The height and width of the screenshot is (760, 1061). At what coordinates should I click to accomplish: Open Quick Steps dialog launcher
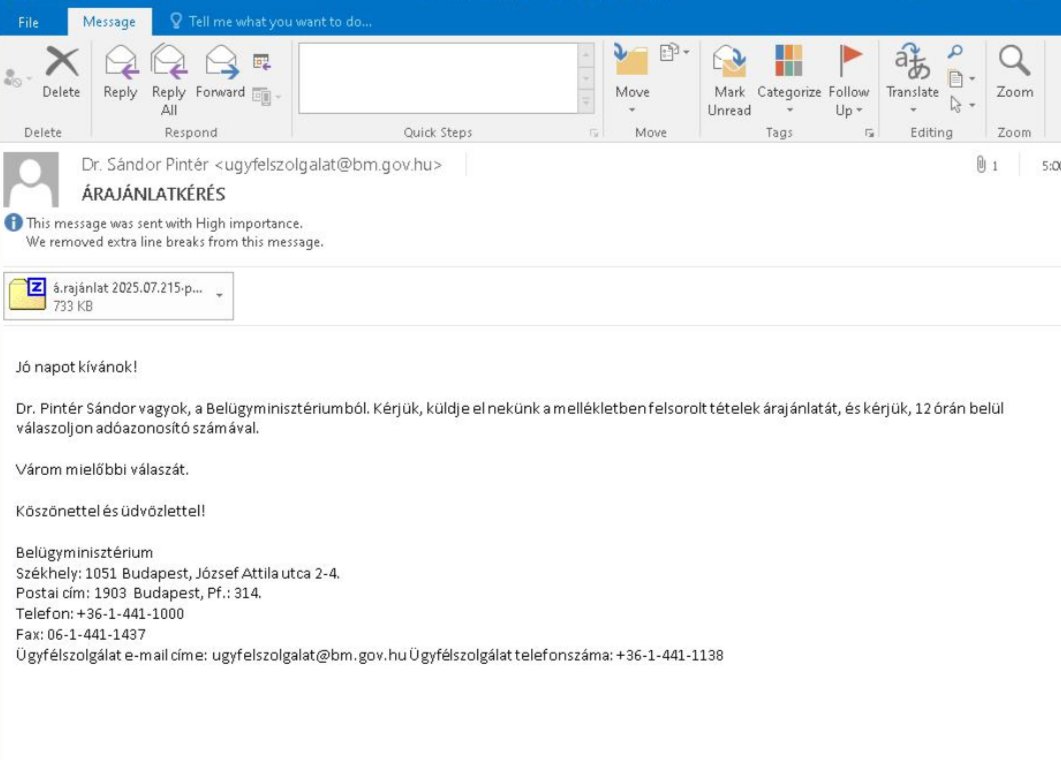pos(594,133)
